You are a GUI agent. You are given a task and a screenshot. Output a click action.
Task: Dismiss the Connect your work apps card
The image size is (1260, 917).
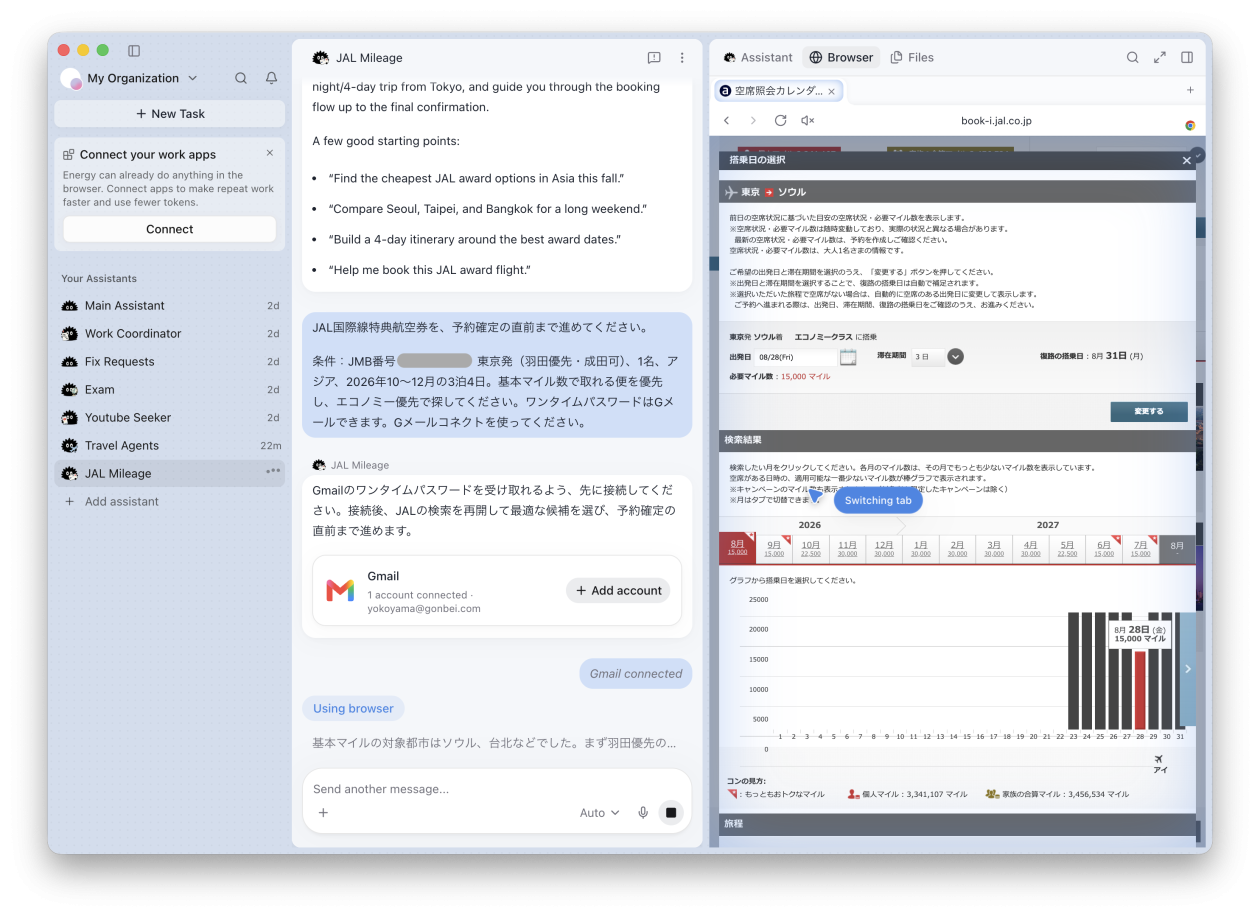(x=270, y=153)
